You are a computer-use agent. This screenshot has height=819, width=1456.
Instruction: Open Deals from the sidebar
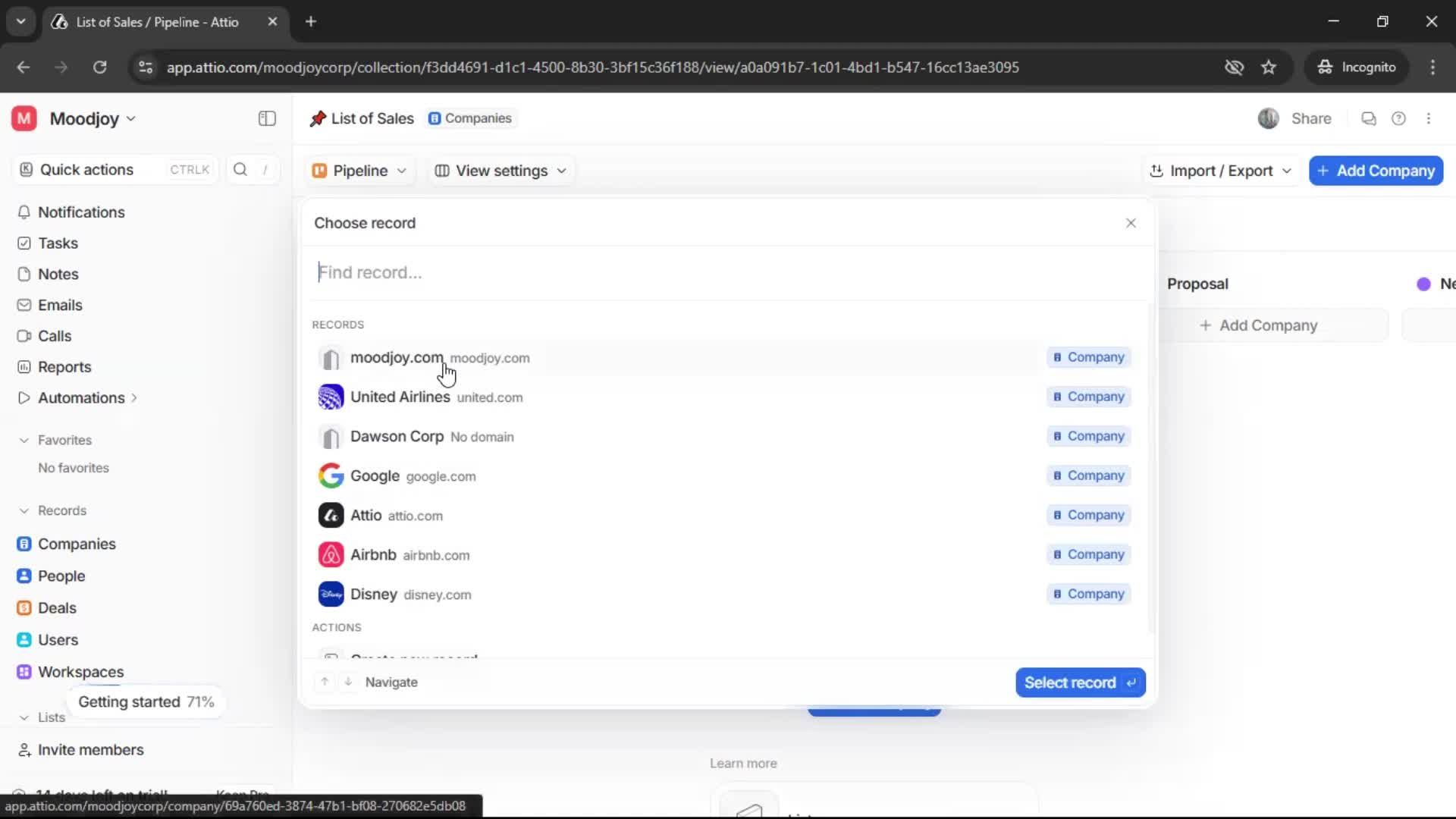click(x=57, y=607)
